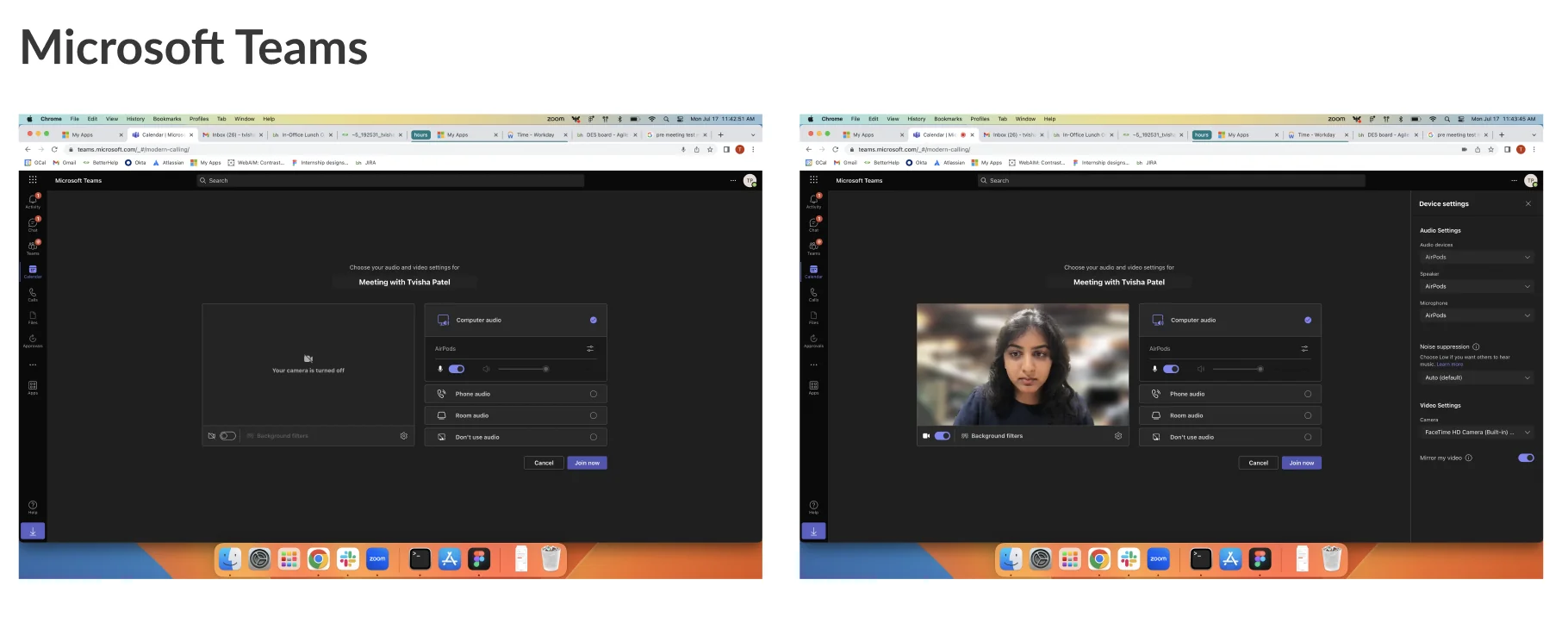Open tab search chevron in left Chrome window

click(753, 134)
